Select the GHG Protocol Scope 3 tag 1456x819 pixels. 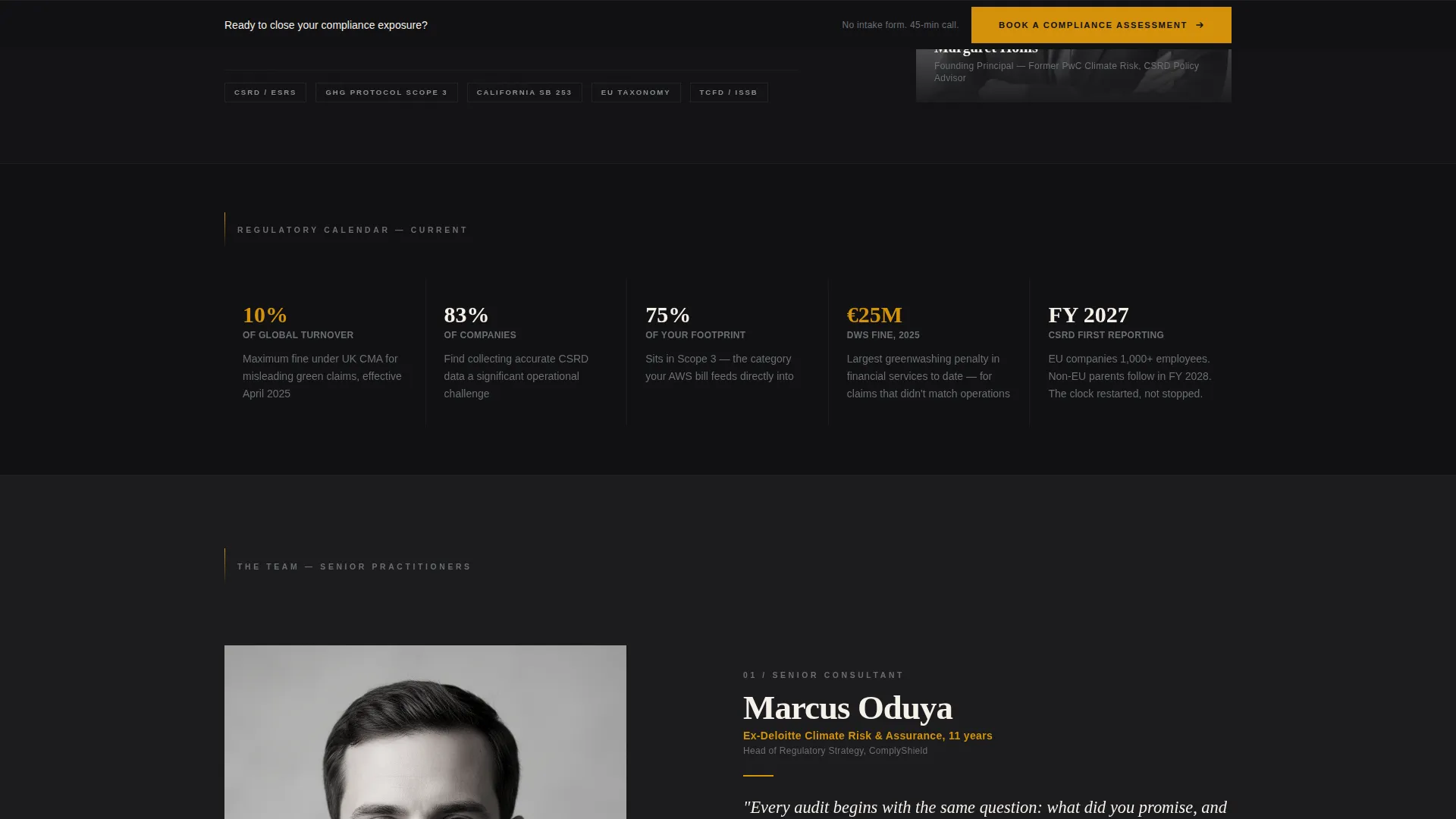click(387, 93)
